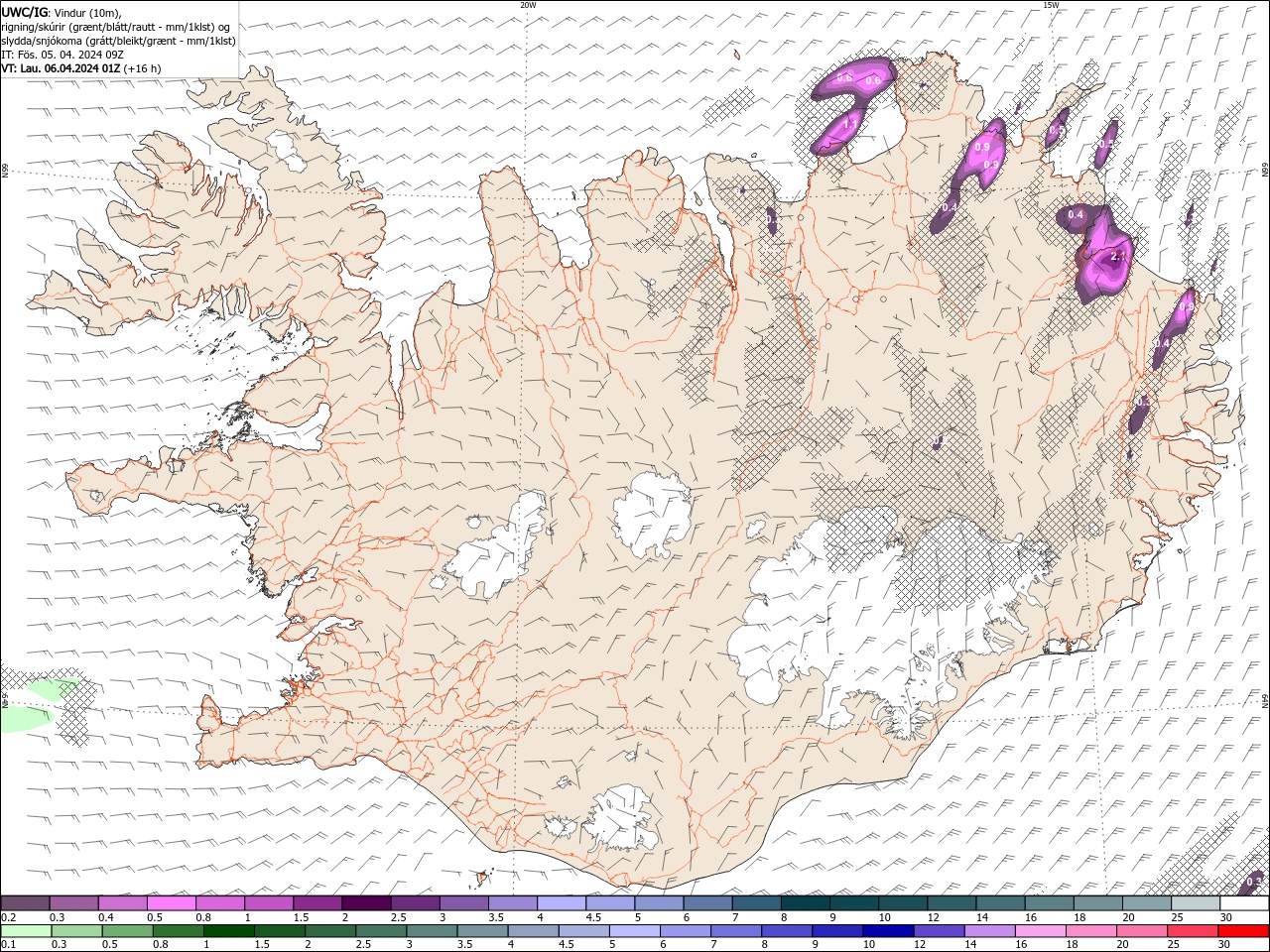Select the bright magenta swatch labeled 0.5 in snow scale
This screenshot has height=952, width=1270.
pos(171,903)
